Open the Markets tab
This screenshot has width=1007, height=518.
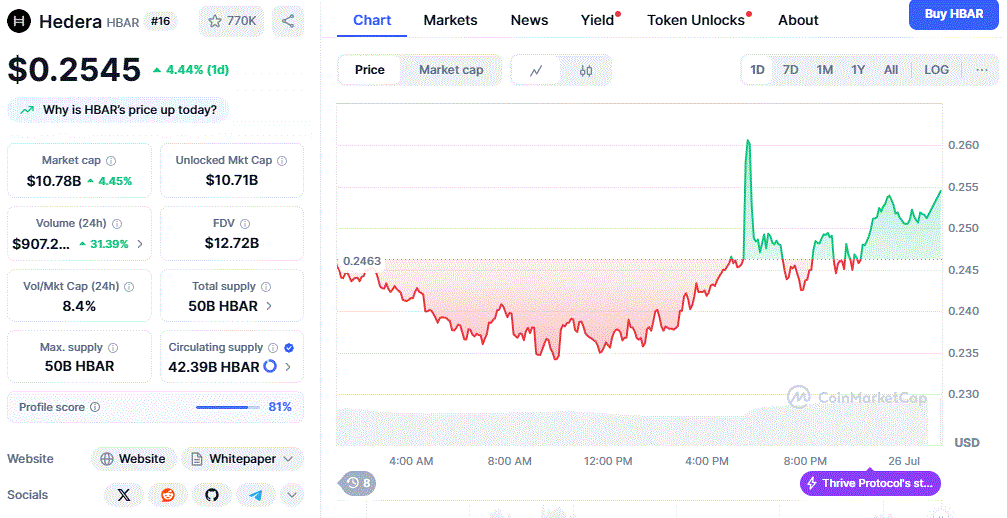tap(450, 20)
